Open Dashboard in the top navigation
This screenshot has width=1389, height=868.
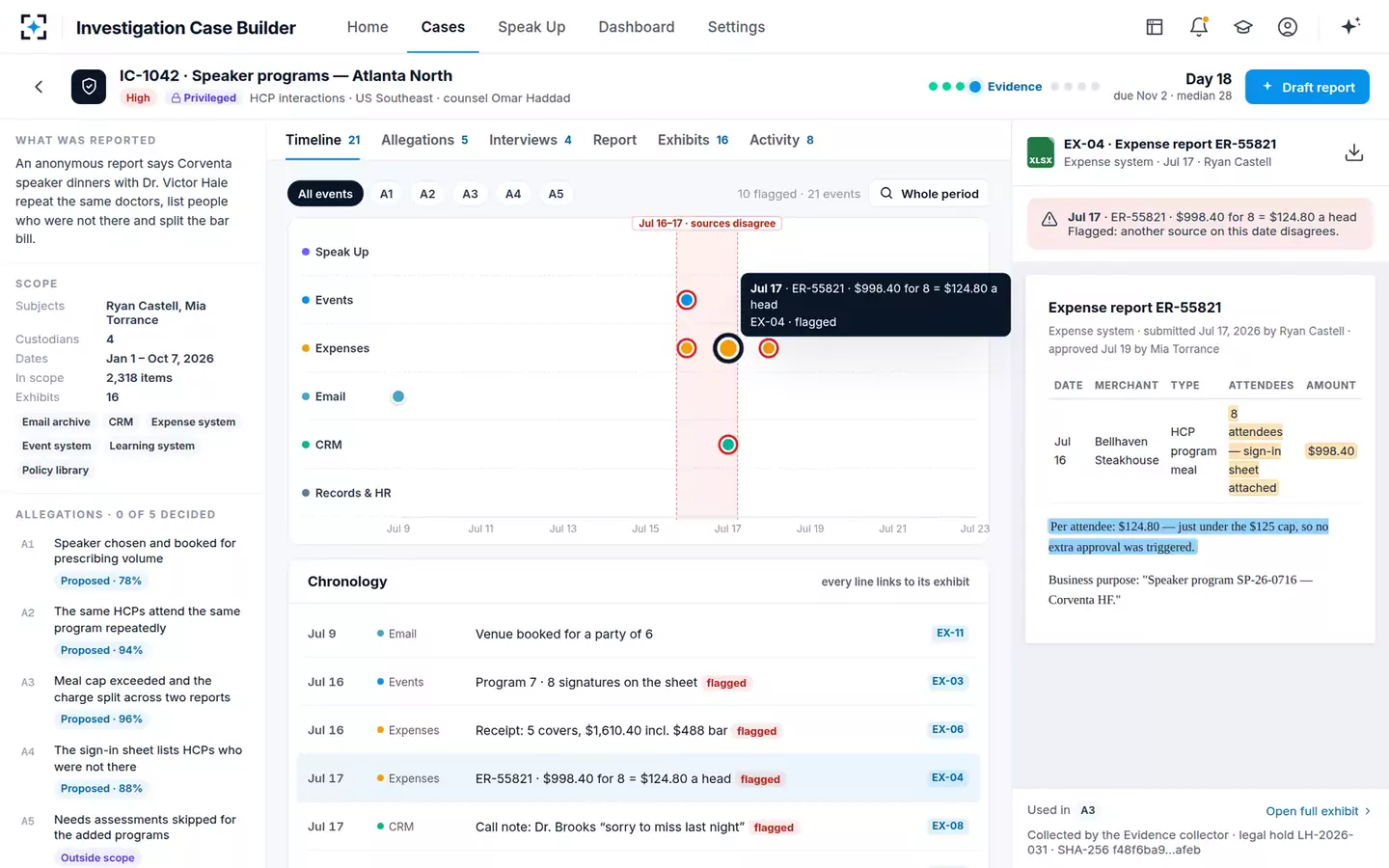coord(637,27)
